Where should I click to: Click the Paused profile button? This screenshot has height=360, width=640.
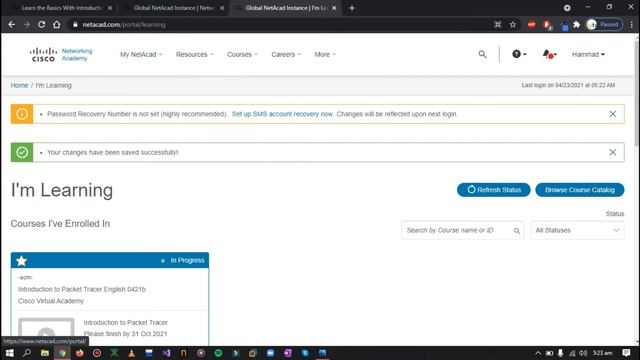click(x=604, y=24)
